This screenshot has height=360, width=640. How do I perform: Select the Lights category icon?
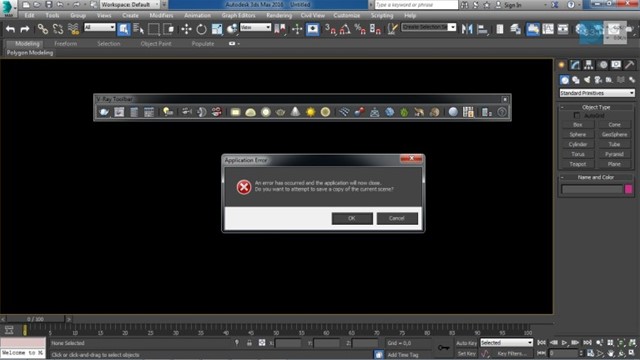pos(587,80)
